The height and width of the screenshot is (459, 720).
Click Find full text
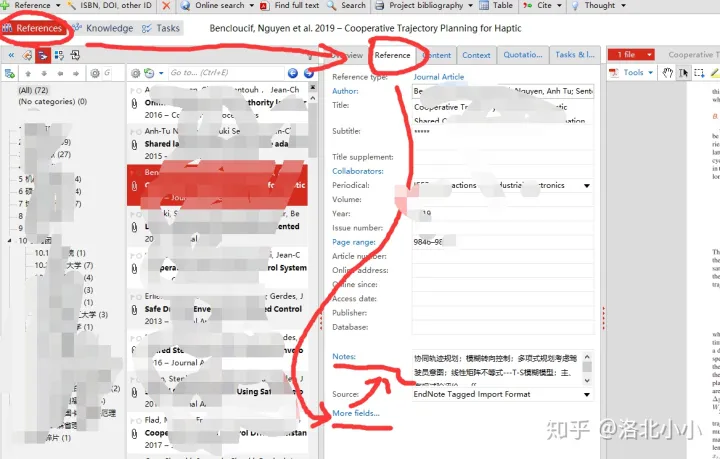point(290,6)
